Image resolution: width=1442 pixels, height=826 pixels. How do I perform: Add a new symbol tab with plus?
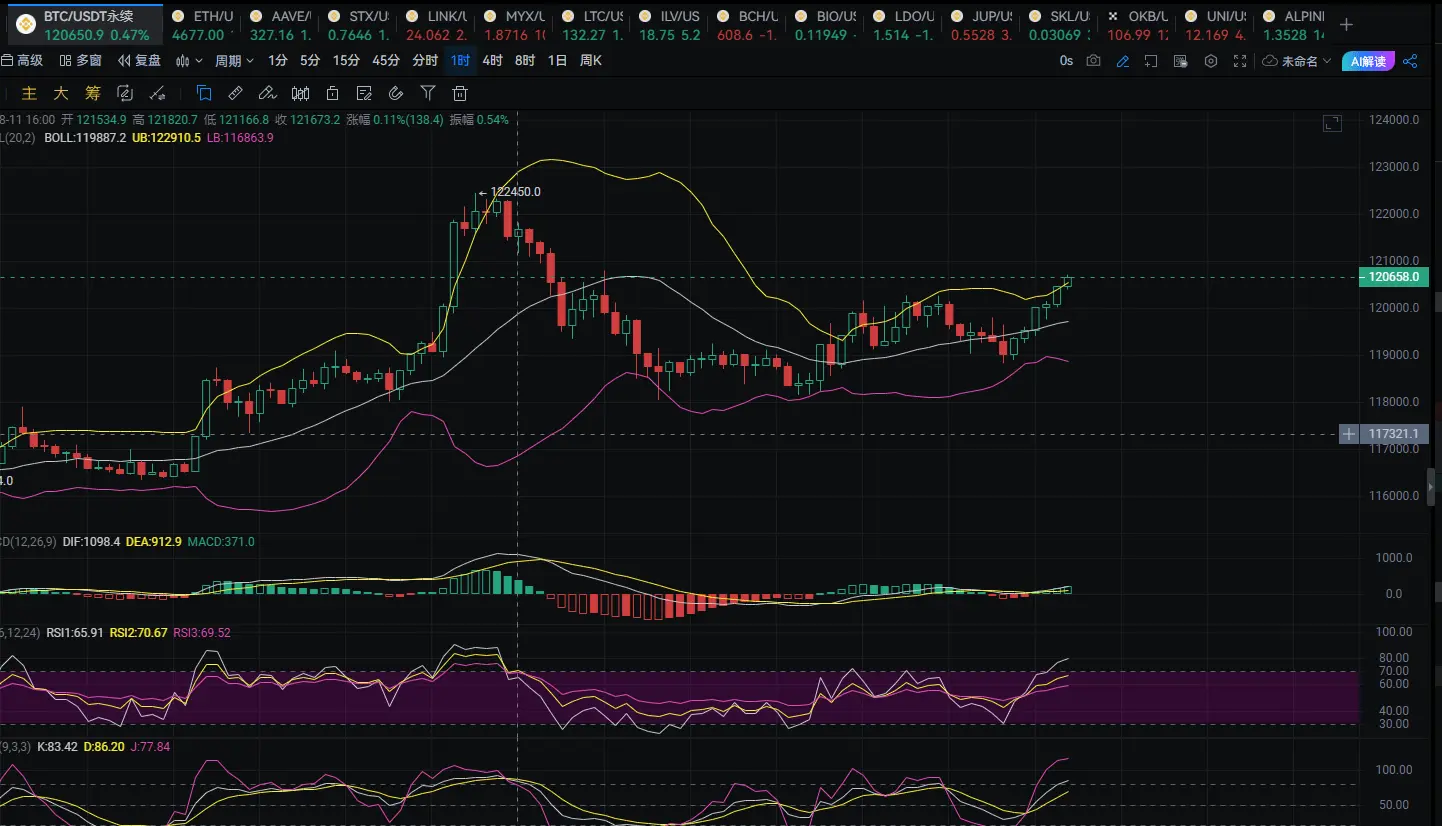pos(1346,25)
